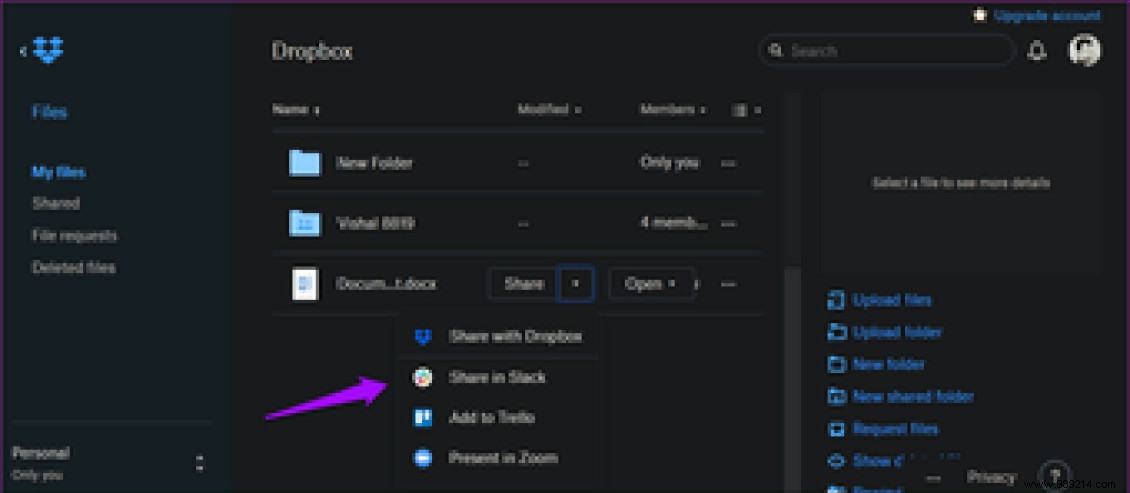The width and height of the screenshot is (1130, 493).
Task: Click the Vishal 8819 shared folder icon
Action: [304, 223]
